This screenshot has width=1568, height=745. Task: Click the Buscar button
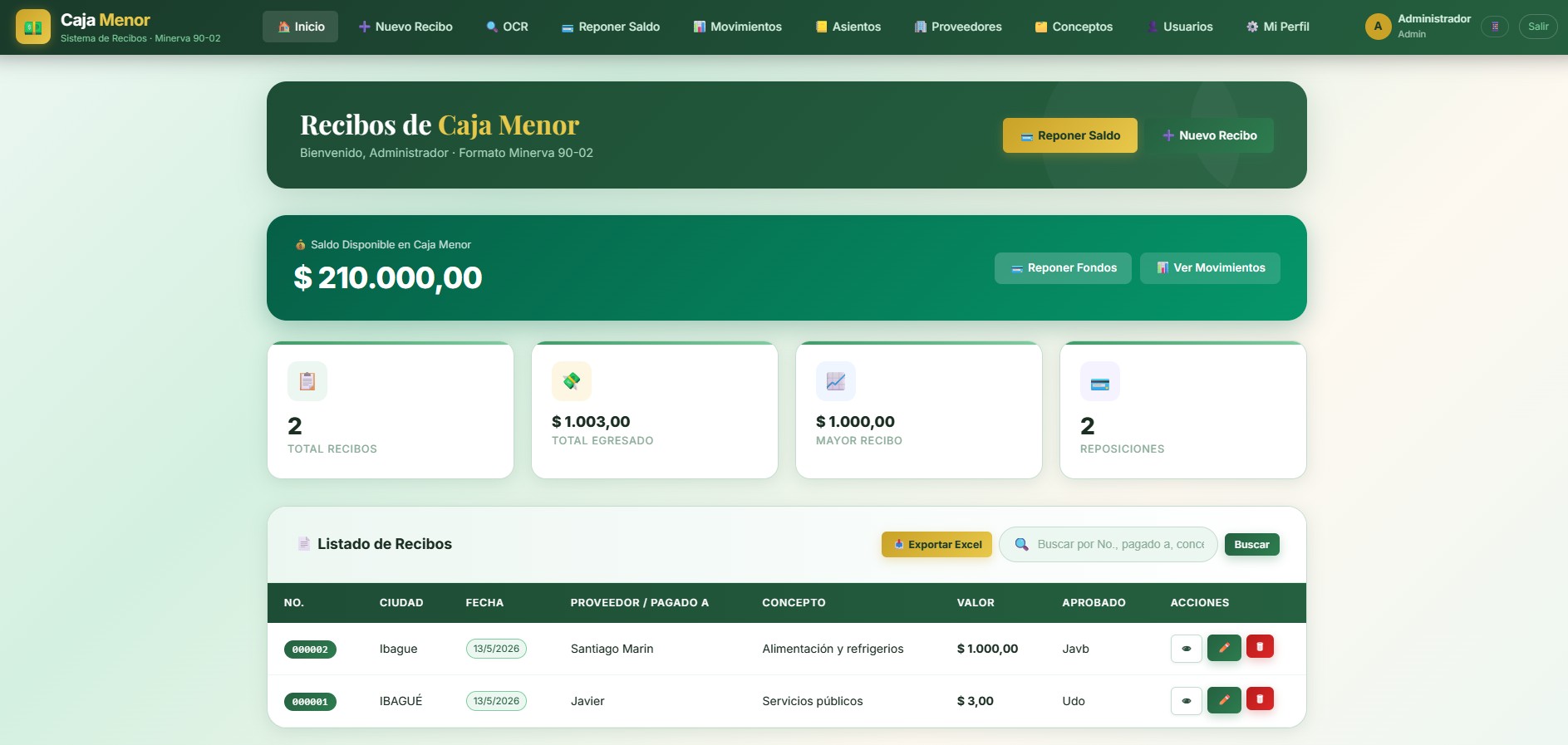1251,545
